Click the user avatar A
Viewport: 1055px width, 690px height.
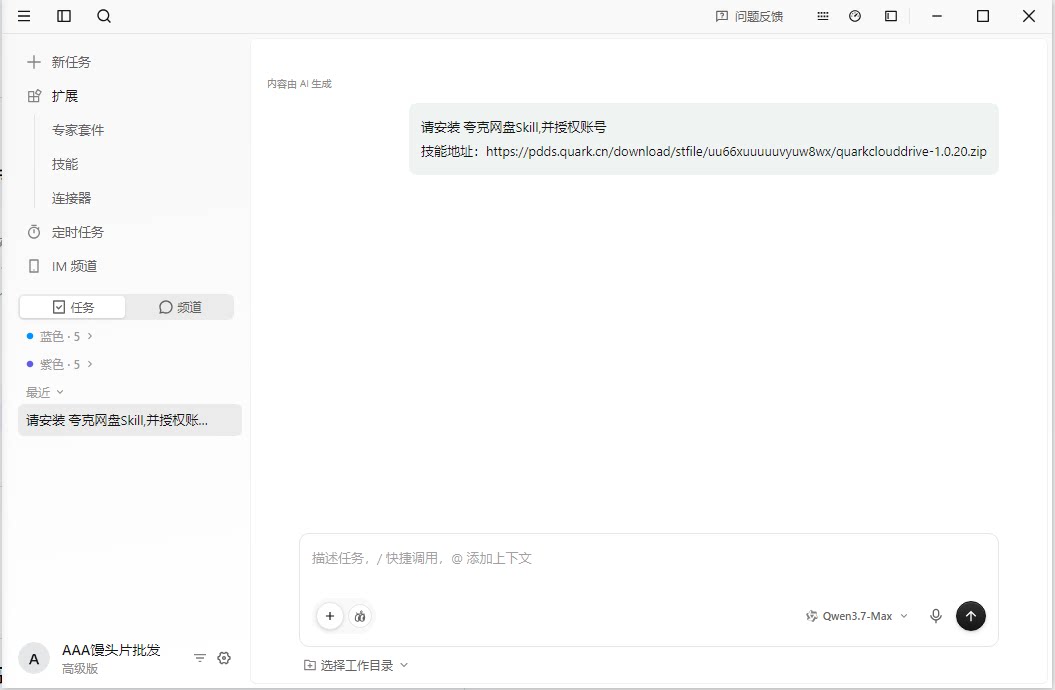[x=34, y=659]
